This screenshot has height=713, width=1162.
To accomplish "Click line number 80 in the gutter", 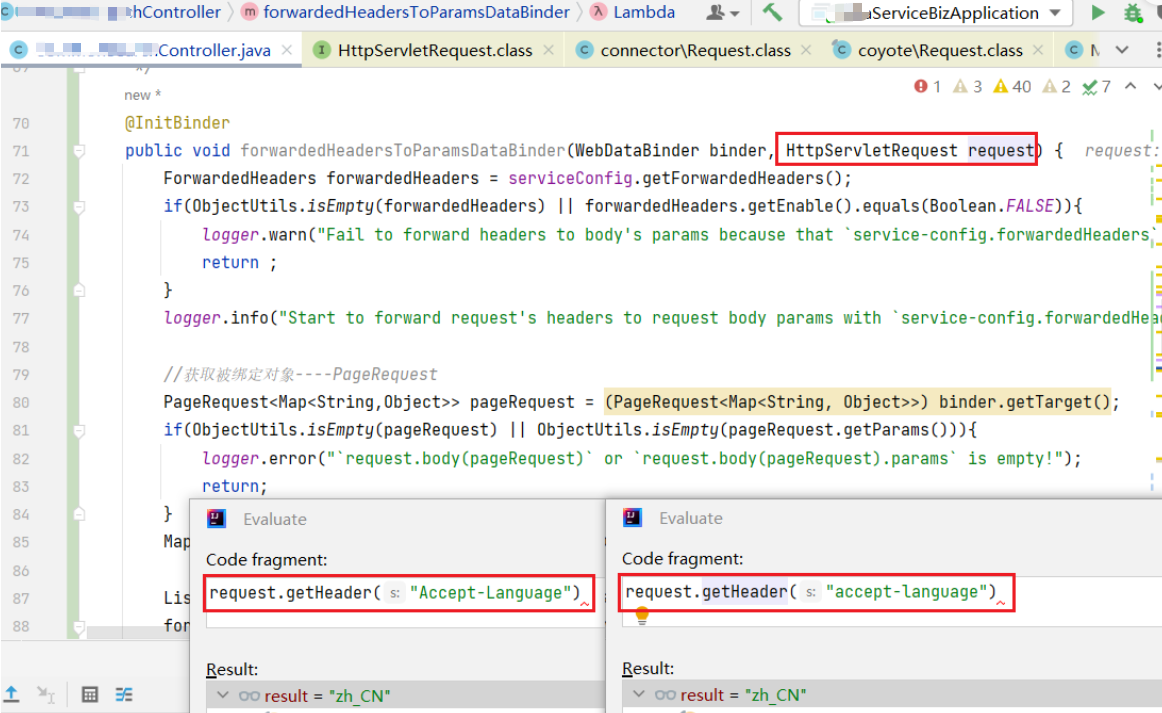I will tap(21, 402).
